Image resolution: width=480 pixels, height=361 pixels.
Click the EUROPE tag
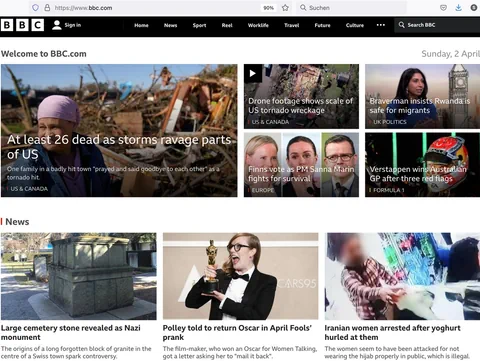263,190
